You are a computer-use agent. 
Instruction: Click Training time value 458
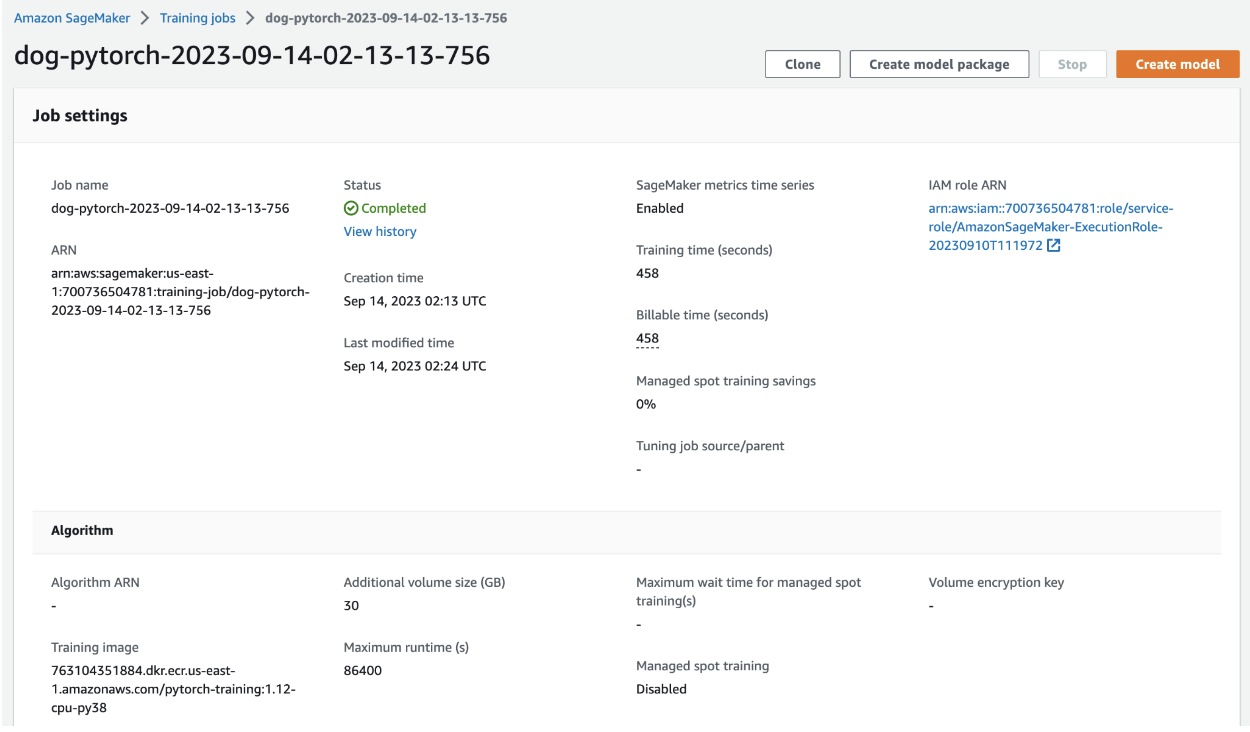point(647,273)
